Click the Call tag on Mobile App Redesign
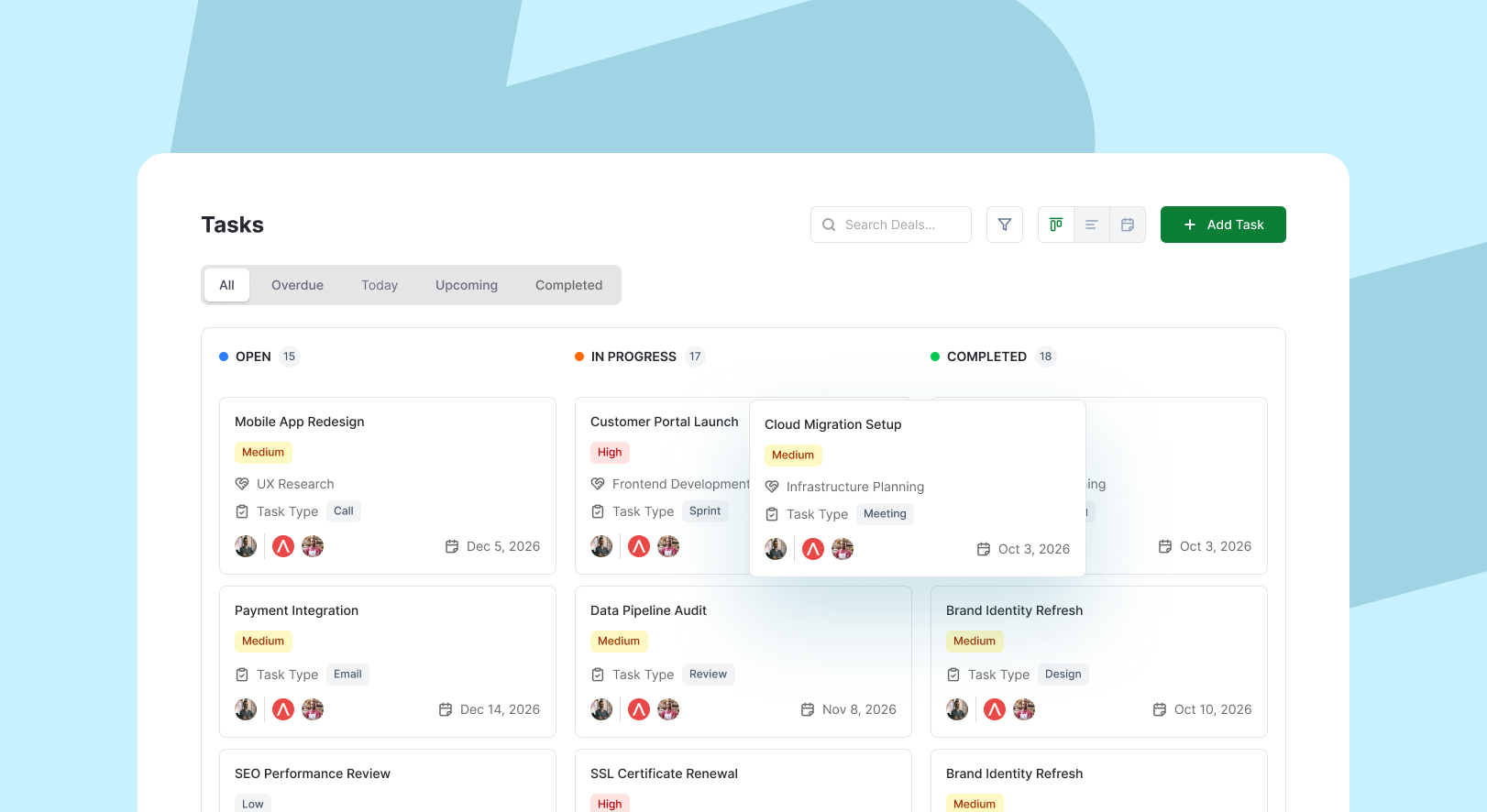This screenshot has height=812, width=1487. 344,511
